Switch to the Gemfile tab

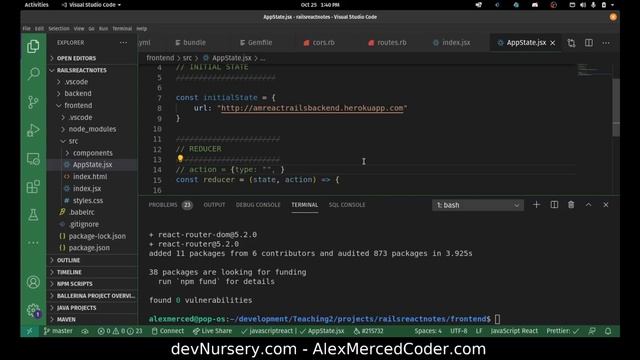pos(256,42)
